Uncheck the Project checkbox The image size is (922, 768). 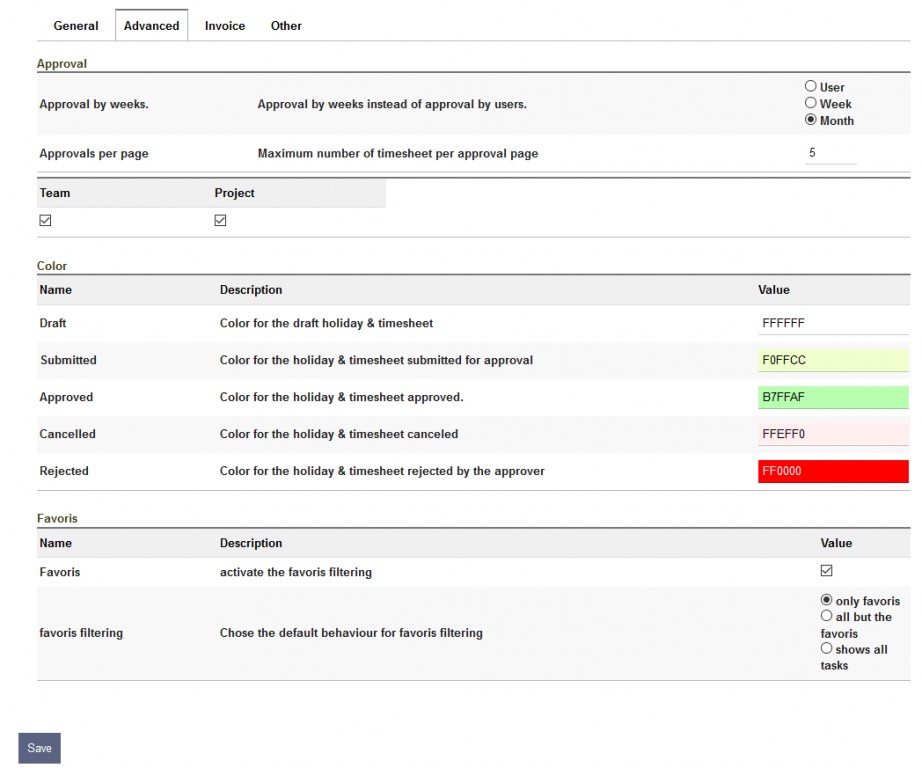[x=220, y=221]
